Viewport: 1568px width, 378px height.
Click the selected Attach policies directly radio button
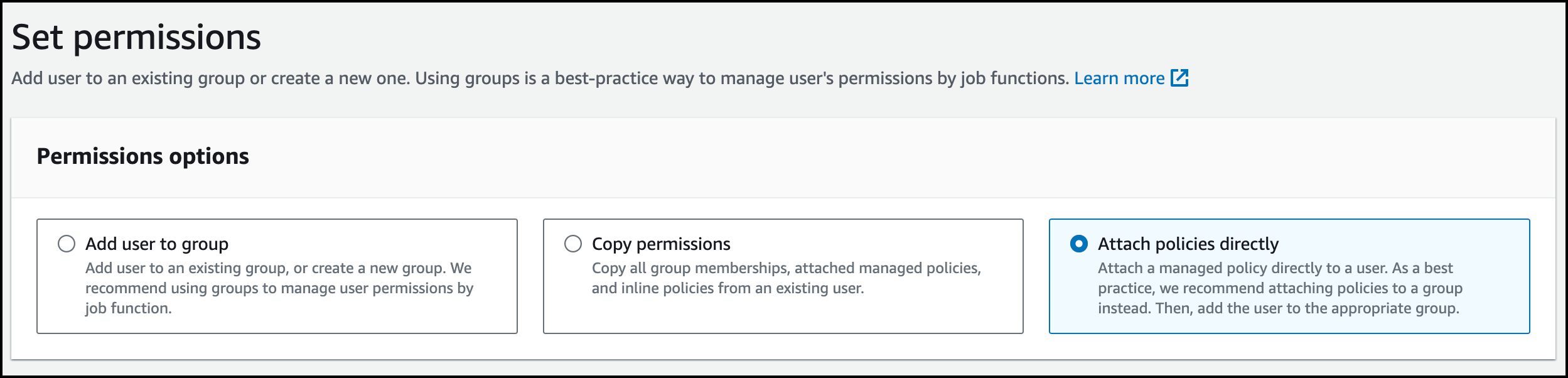pos(1078,244)
